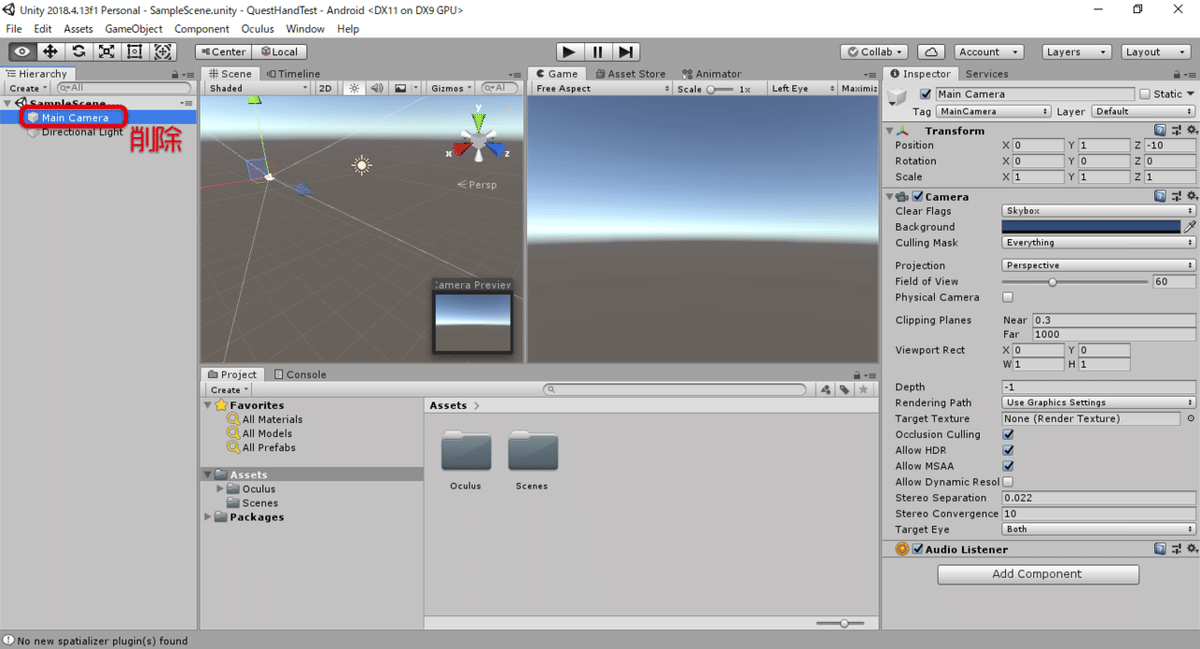
Task: Open Camera component help icon
Action: point(1160,196)
